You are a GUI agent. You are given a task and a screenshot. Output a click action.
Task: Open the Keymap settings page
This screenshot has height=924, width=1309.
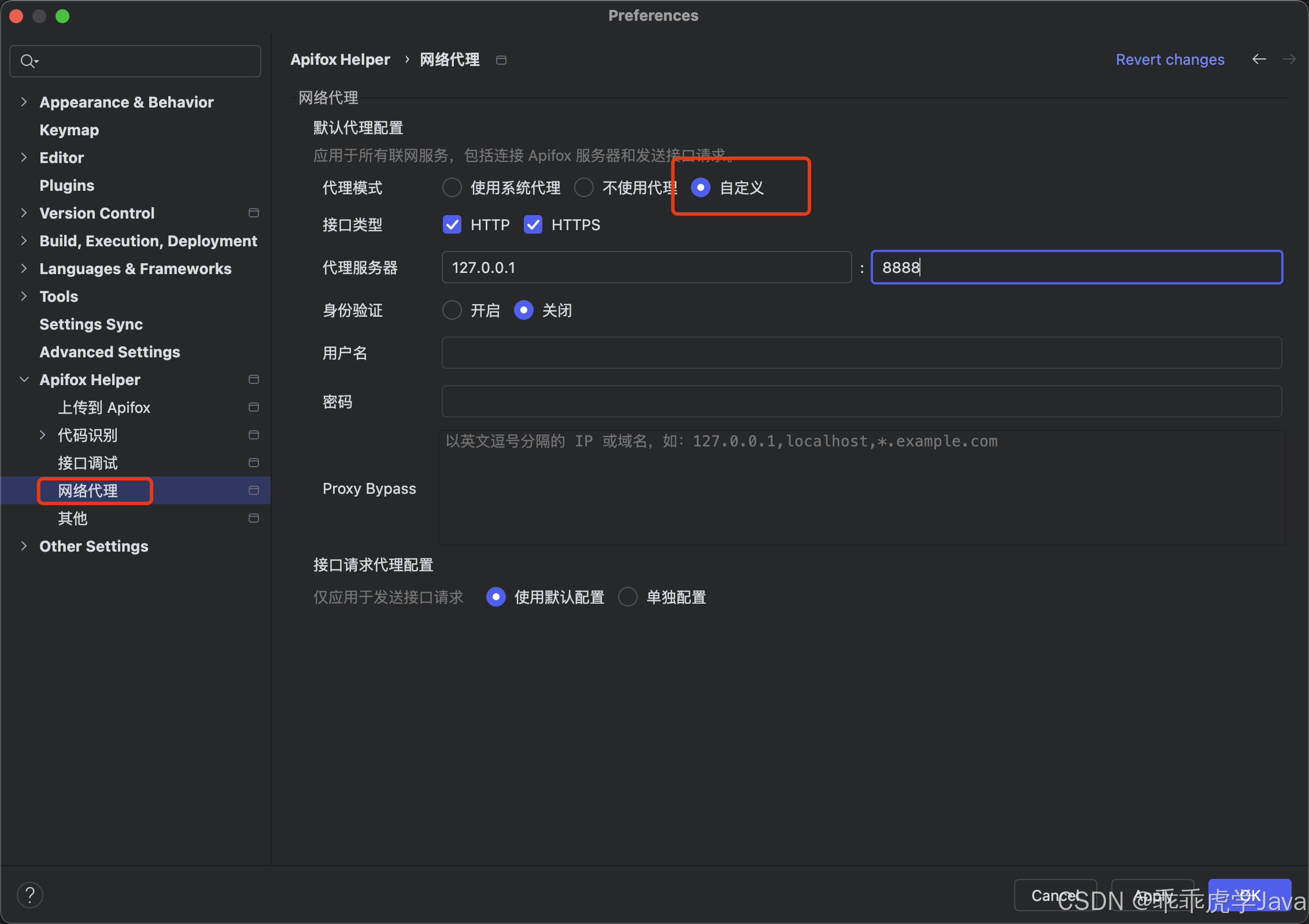[69, 130]
